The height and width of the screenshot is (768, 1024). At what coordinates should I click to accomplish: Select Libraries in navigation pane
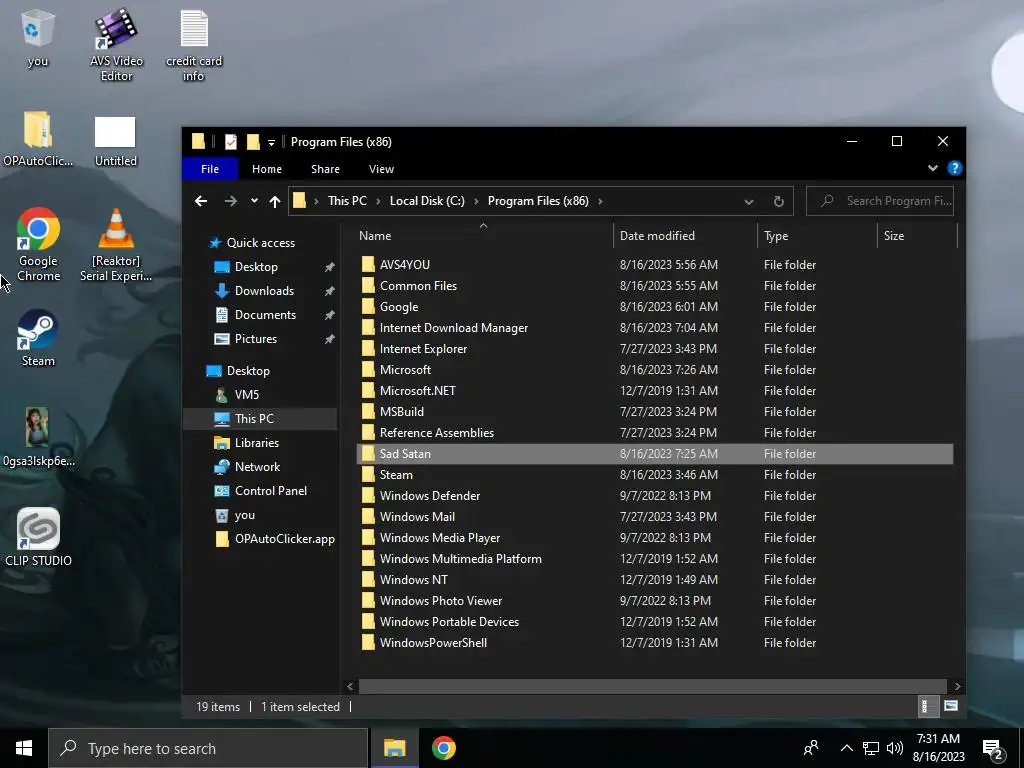247,443
